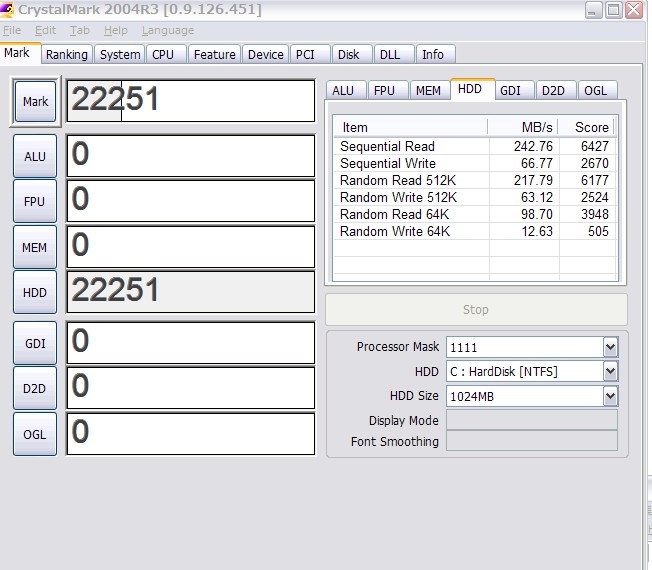Open the OGL results tab
The image size is (652, 570).
[x=595, y=90]
